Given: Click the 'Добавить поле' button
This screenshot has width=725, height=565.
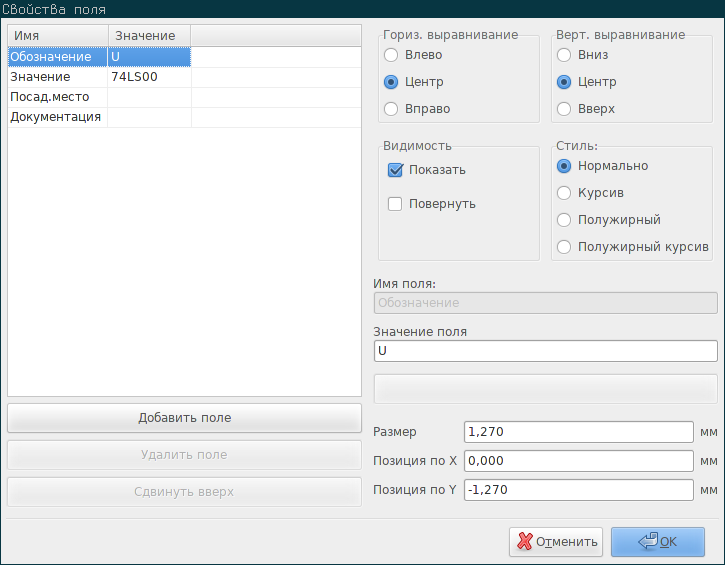Looking at the screenshot, I should (184, 418).
